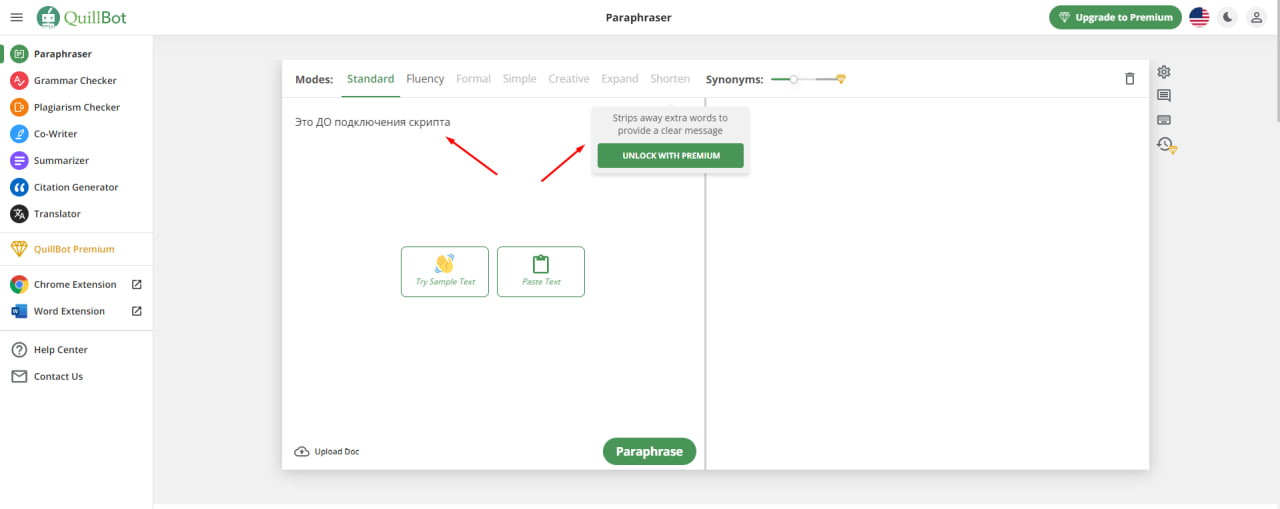1280x509 pixels.
Task: Open Citation Generator tool
Action: (76, 187)
